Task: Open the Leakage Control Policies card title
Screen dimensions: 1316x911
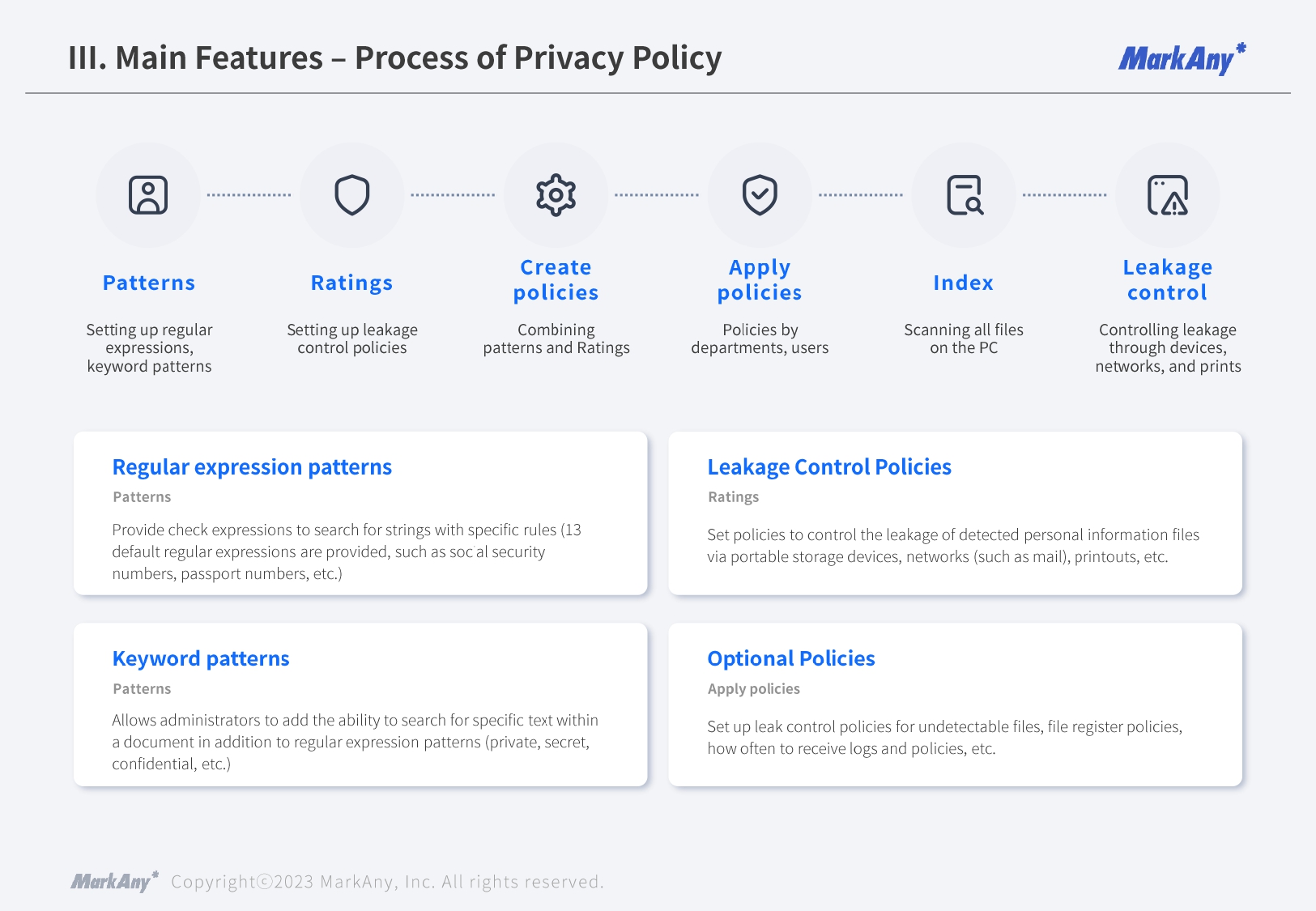Action: pyautogui.click(x=829, y=467)
